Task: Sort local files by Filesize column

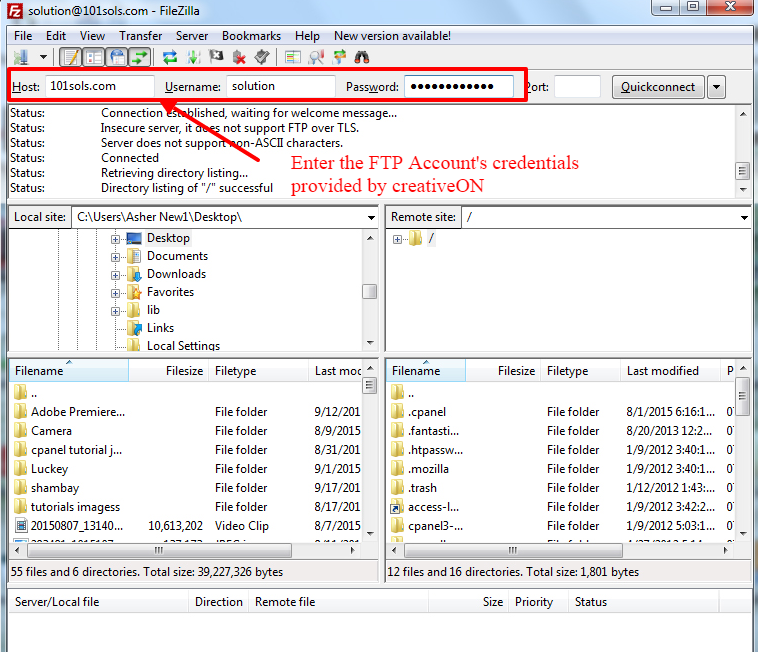Action: (169, 371)
